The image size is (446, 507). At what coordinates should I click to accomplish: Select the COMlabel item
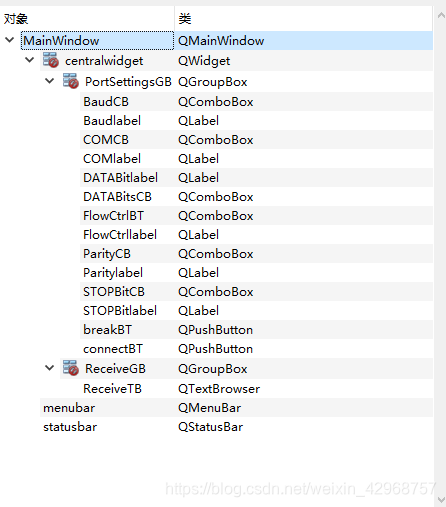(x=112, y=159)
